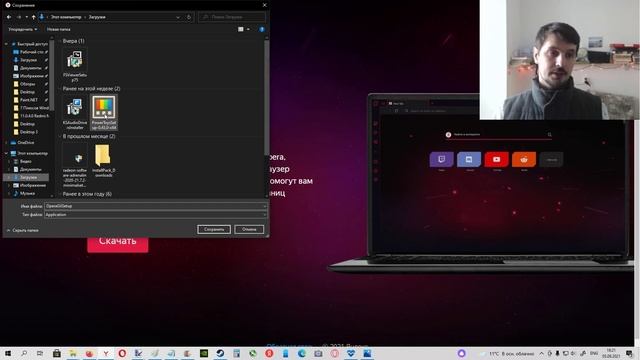Open the notification center icon
Screen dimensions: 640x360
[629, 353]
